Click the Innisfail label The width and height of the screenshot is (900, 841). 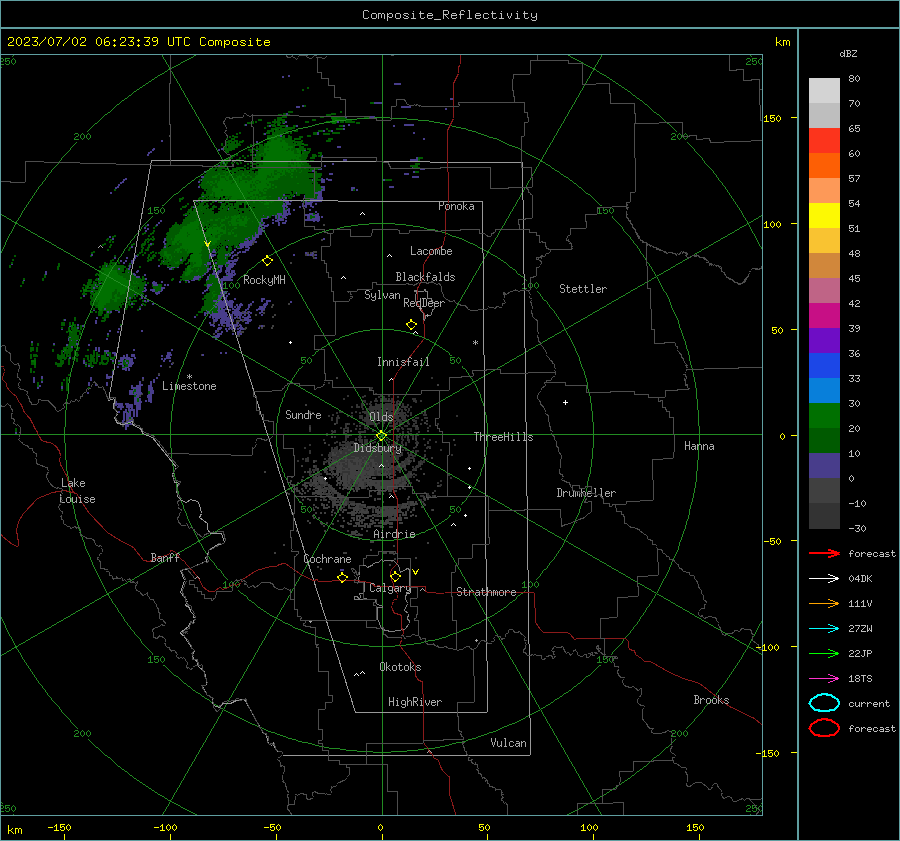pos(403,362)
